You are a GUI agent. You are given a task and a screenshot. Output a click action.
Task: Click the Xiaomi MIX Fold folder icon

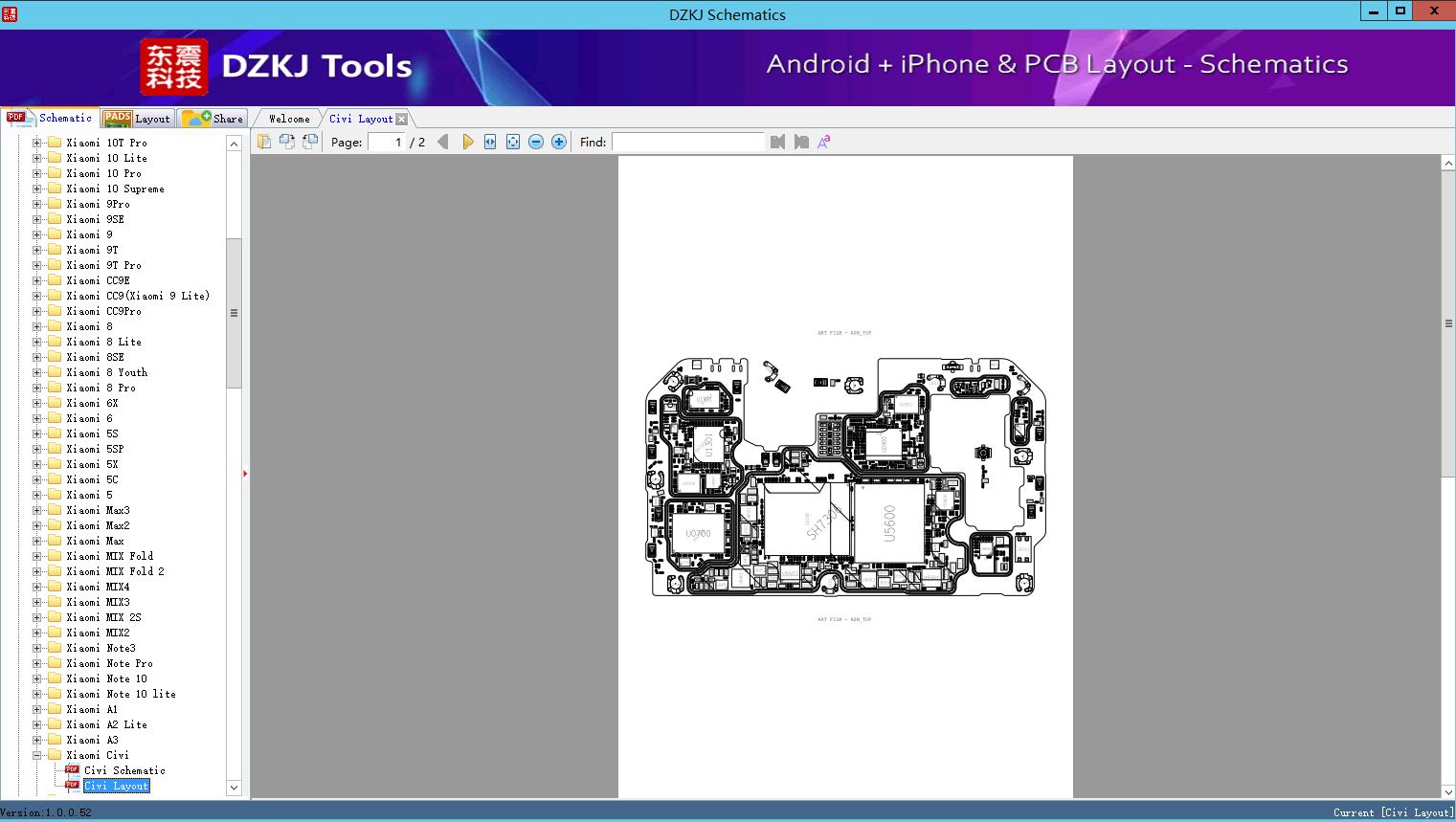[x=55, y=556]
